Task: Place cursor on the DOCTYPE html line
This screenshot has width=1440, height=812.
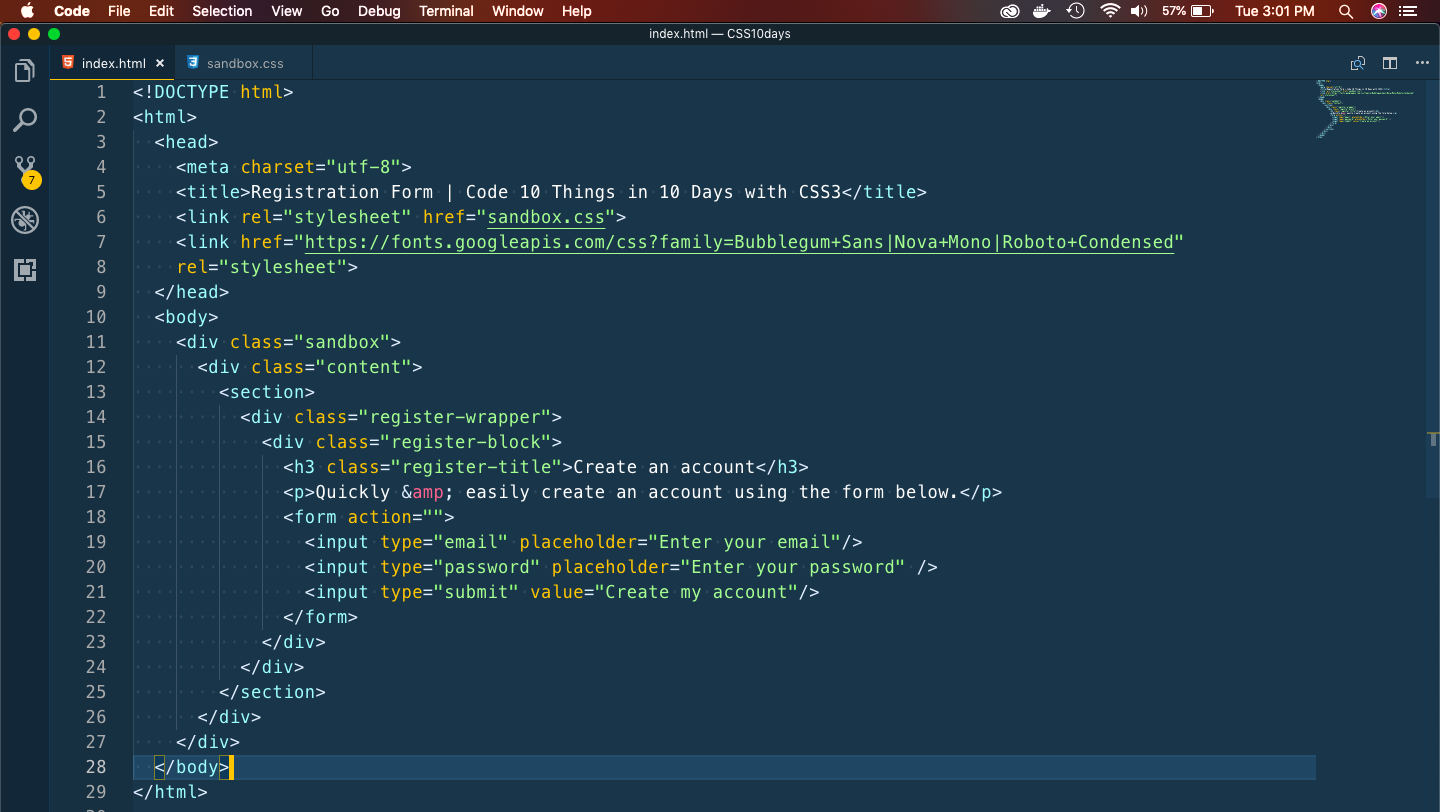Action: point(213,92)
